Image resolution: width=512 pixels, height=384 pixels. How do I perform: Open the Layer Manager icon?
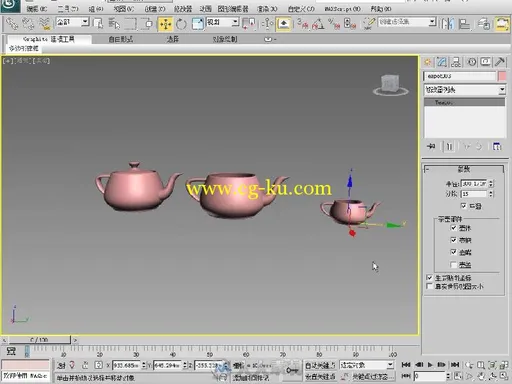coord(484,24)
